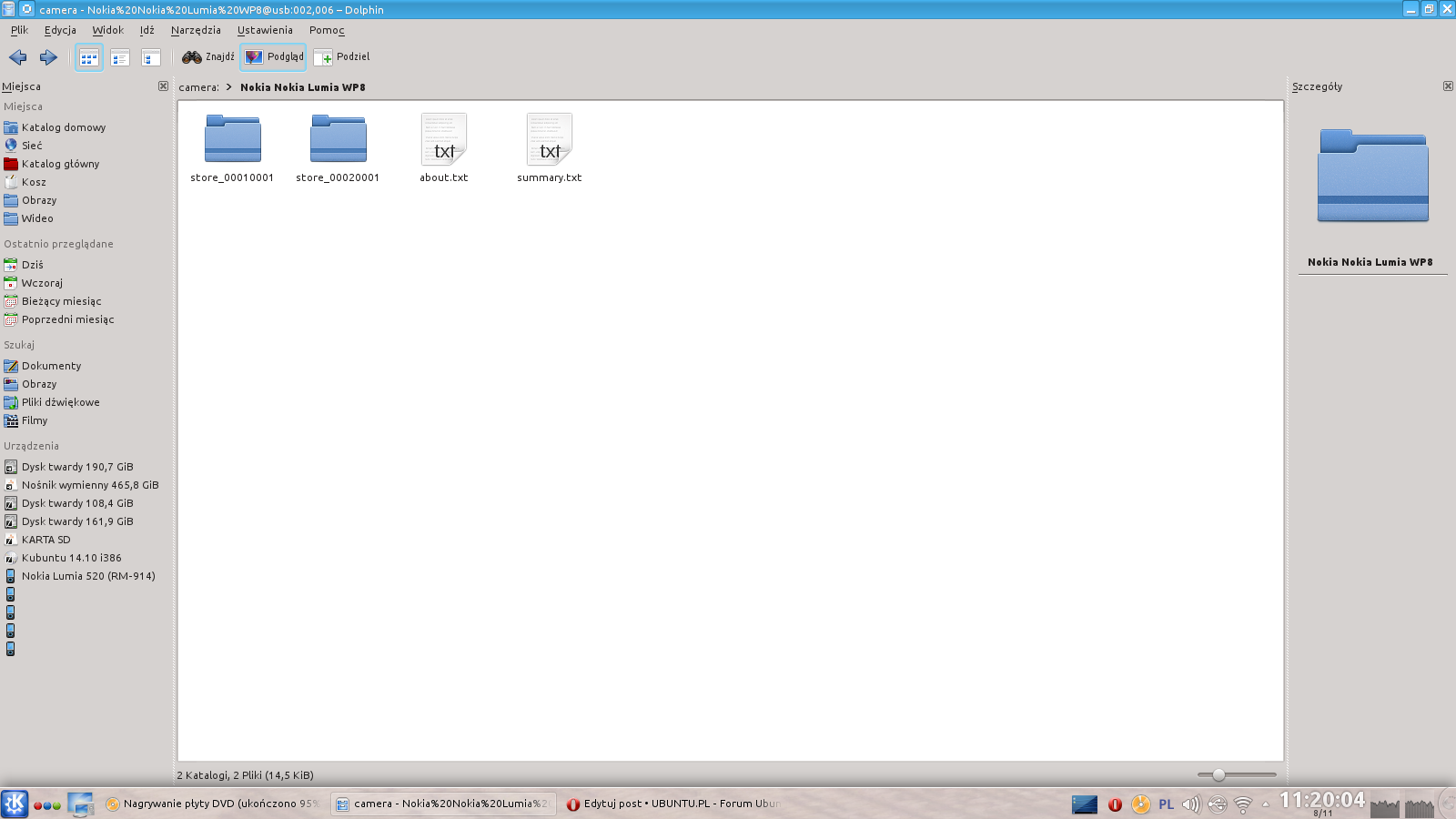This screenshot has height=819, width=1456.
Task: Click the 11:20:04 digital clock
Action: (x=1322, y=801)
